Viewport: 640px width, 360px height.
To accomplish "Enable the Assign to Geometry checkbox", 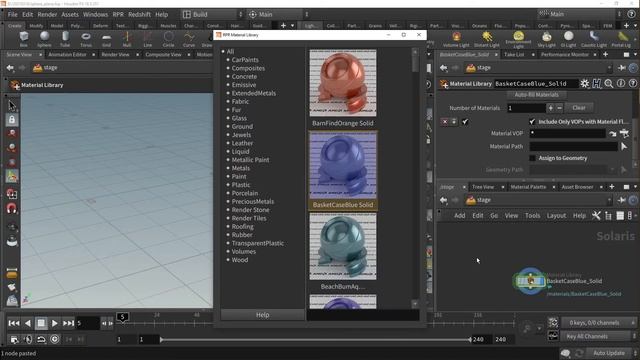I will (x=532, y=158).
